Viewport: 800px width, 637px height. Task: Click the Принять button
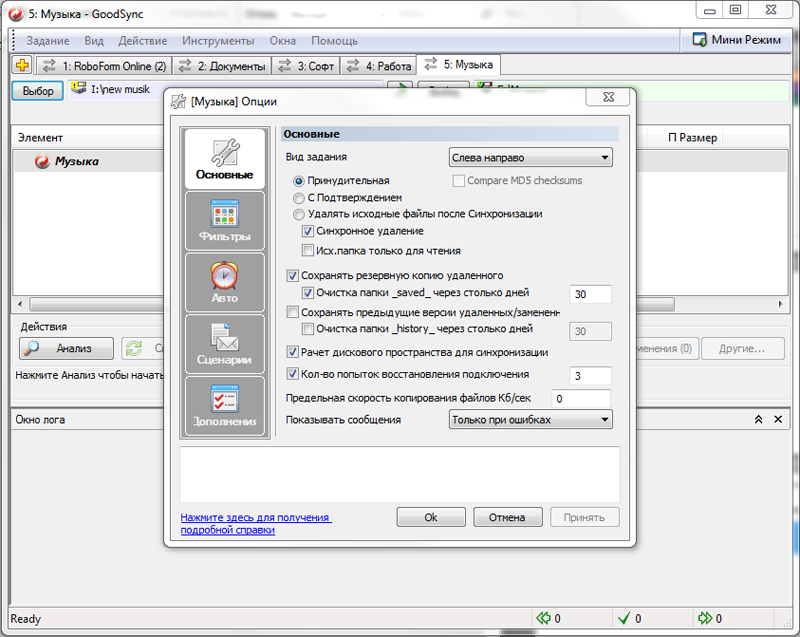point(585,517)
